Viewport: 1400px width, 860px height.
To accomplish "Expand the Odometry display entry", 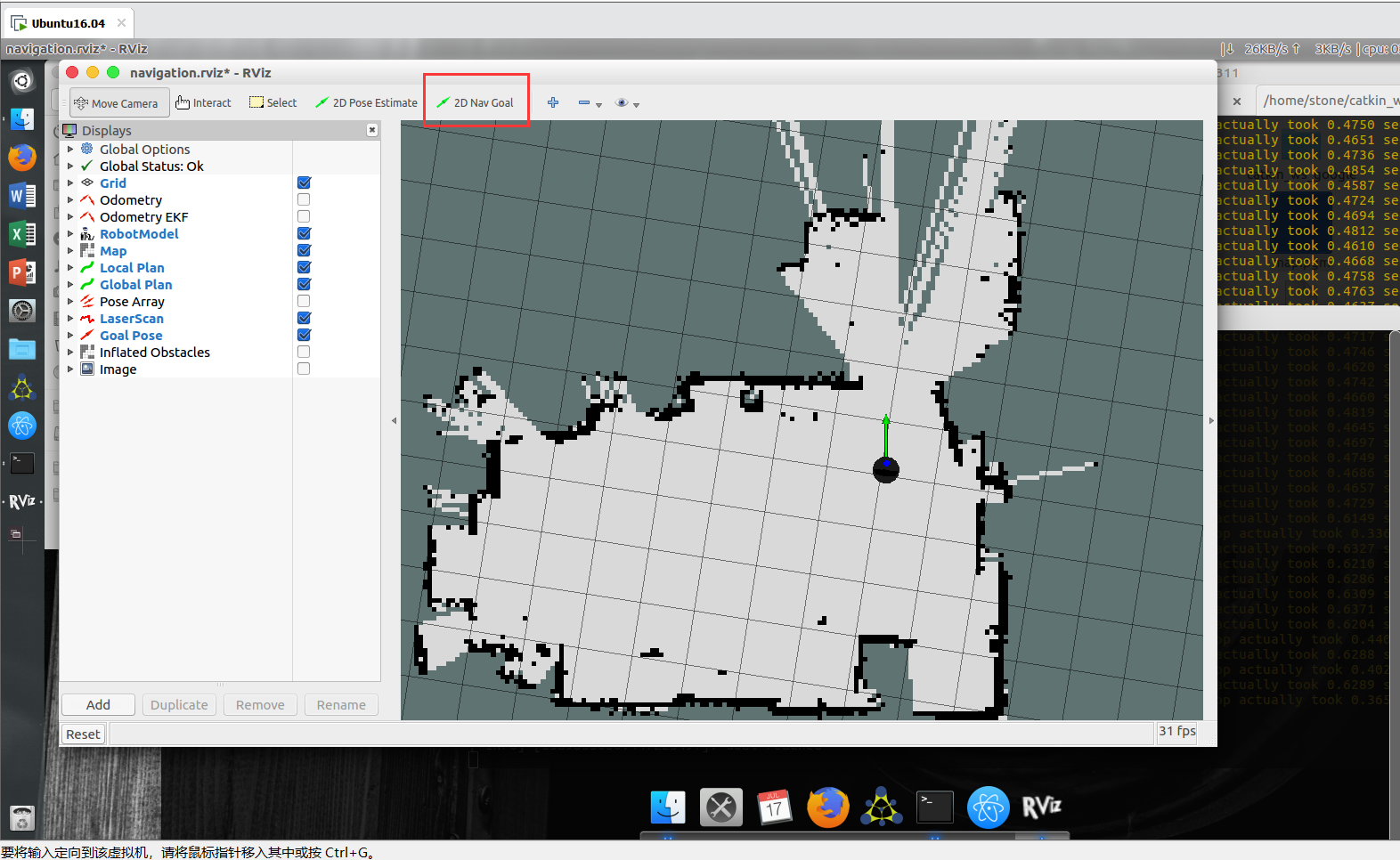I will pyautogui.click(x=70, y=200).
